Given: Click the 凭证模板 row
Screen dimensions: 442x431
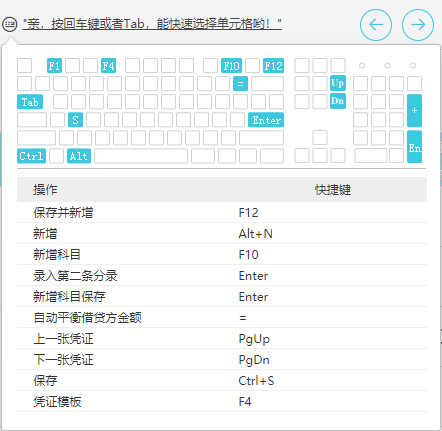Looking at the screenshot, I should point(222,401).
